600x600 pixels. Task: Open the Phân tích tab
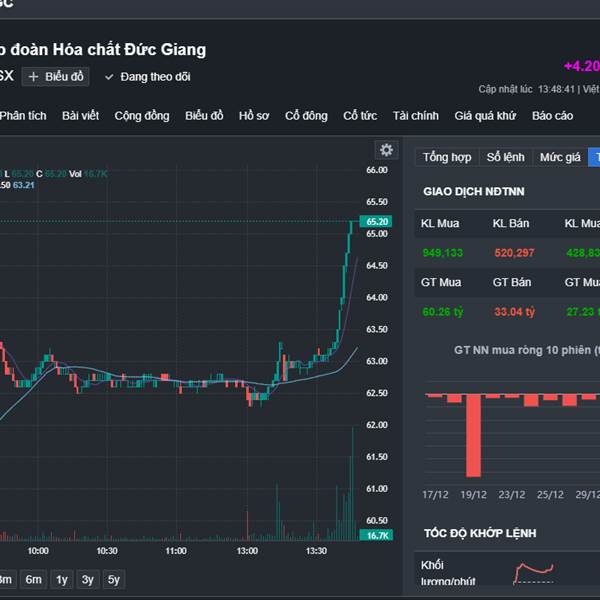(23, 116)
